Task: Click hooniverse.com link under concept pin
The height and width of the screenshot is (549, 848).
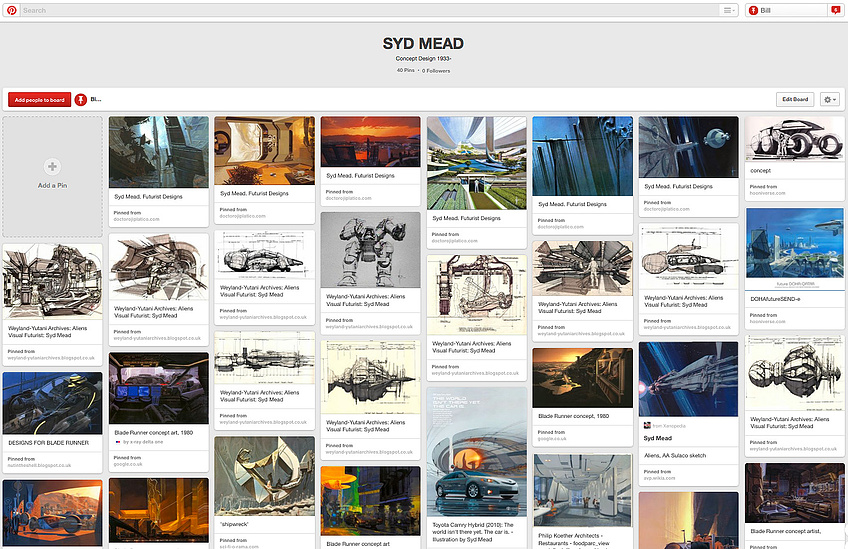Action: click(x=767, y=193)
